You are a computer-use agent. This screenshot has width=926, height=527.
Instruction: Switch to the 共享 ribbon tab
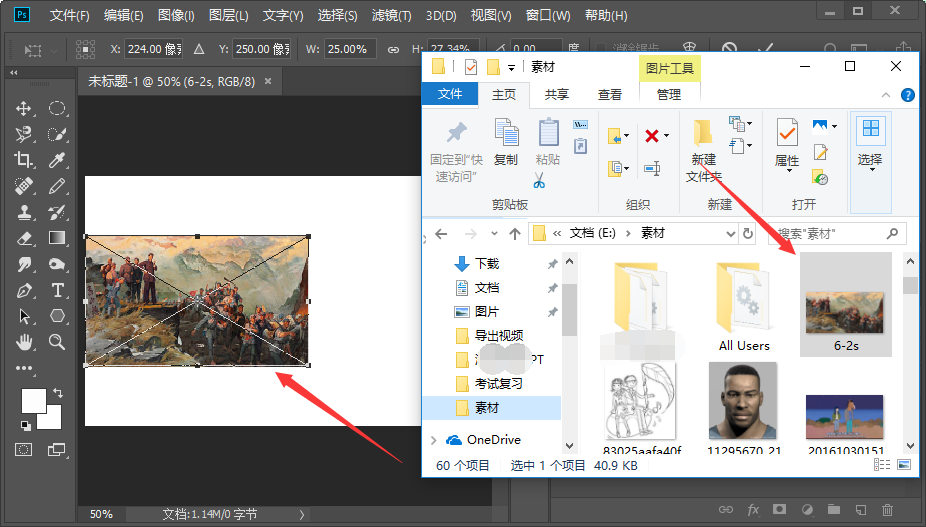(556, 95)
